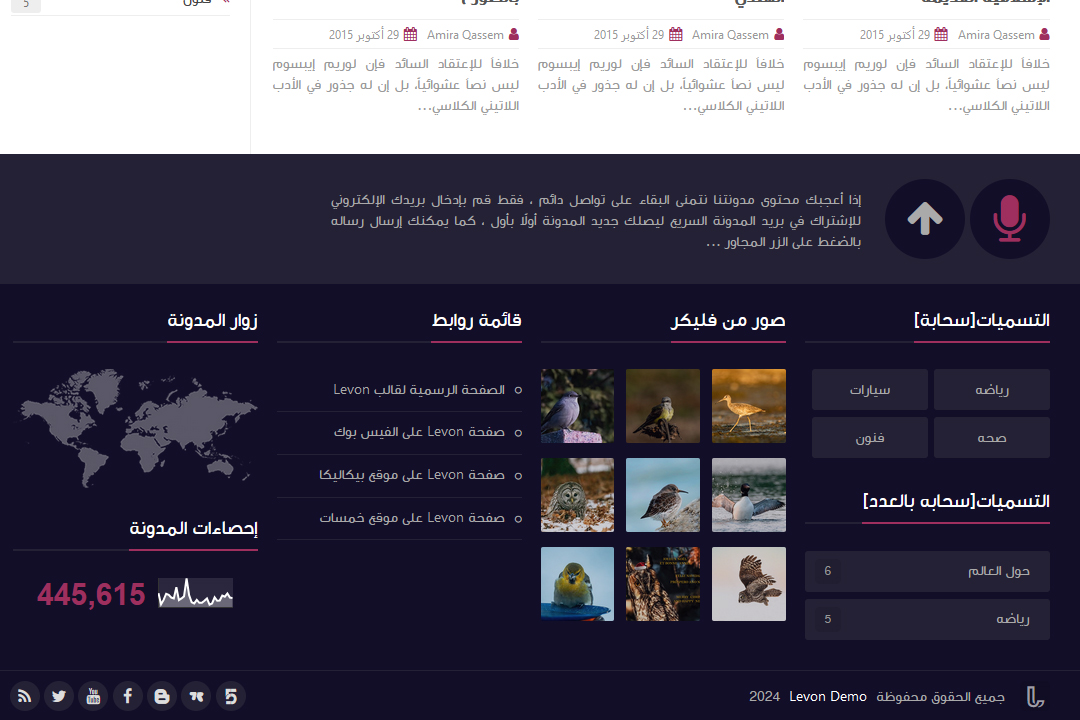Screen dimensions: 1080x720
Task: Open the Twitter icon in footer
Action: click(59, 697)
